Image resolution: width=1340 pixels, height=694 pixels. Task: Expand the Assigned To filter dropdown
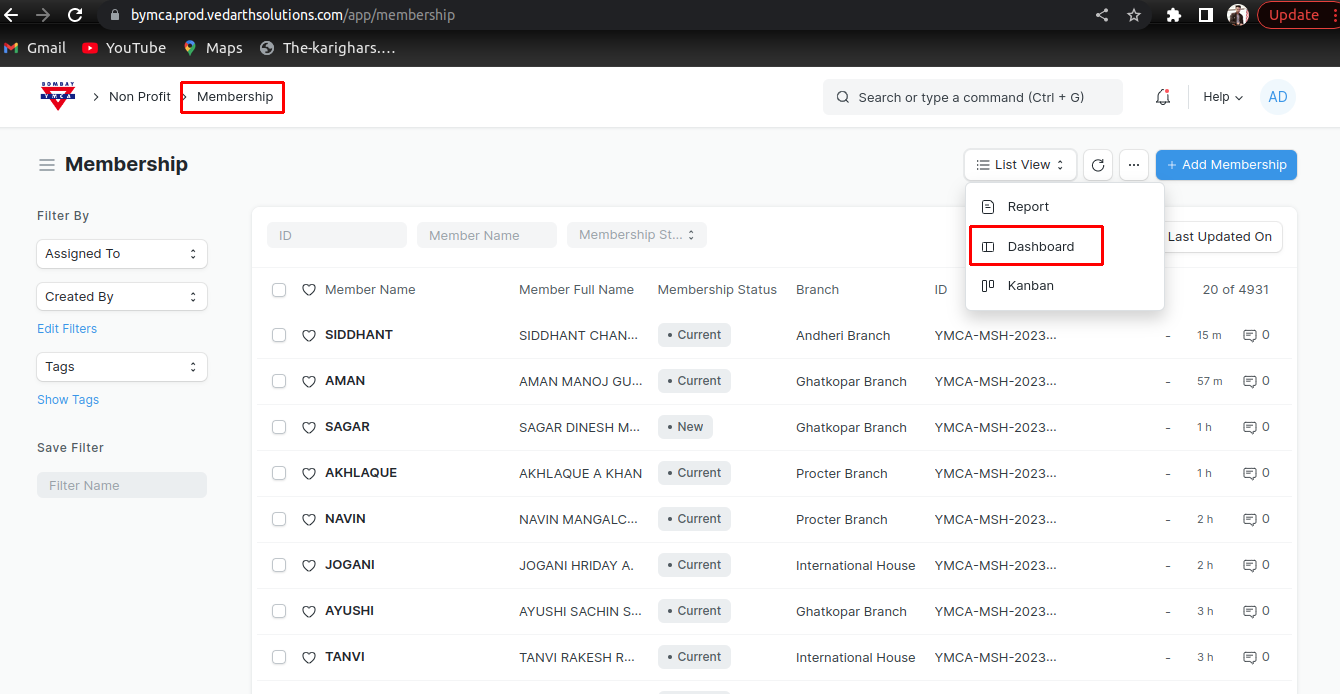coord(122,254)
